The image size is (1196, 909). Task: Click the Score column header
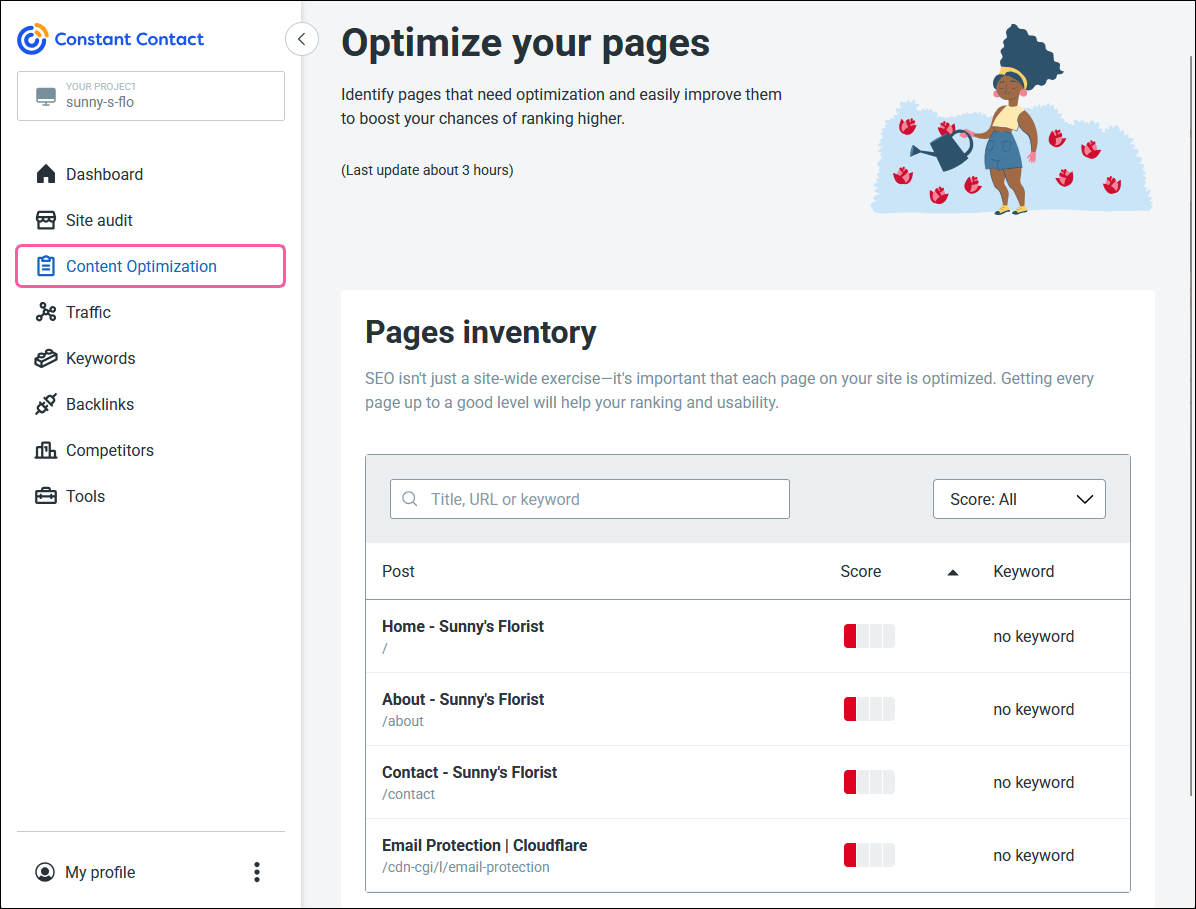[860, 571]
